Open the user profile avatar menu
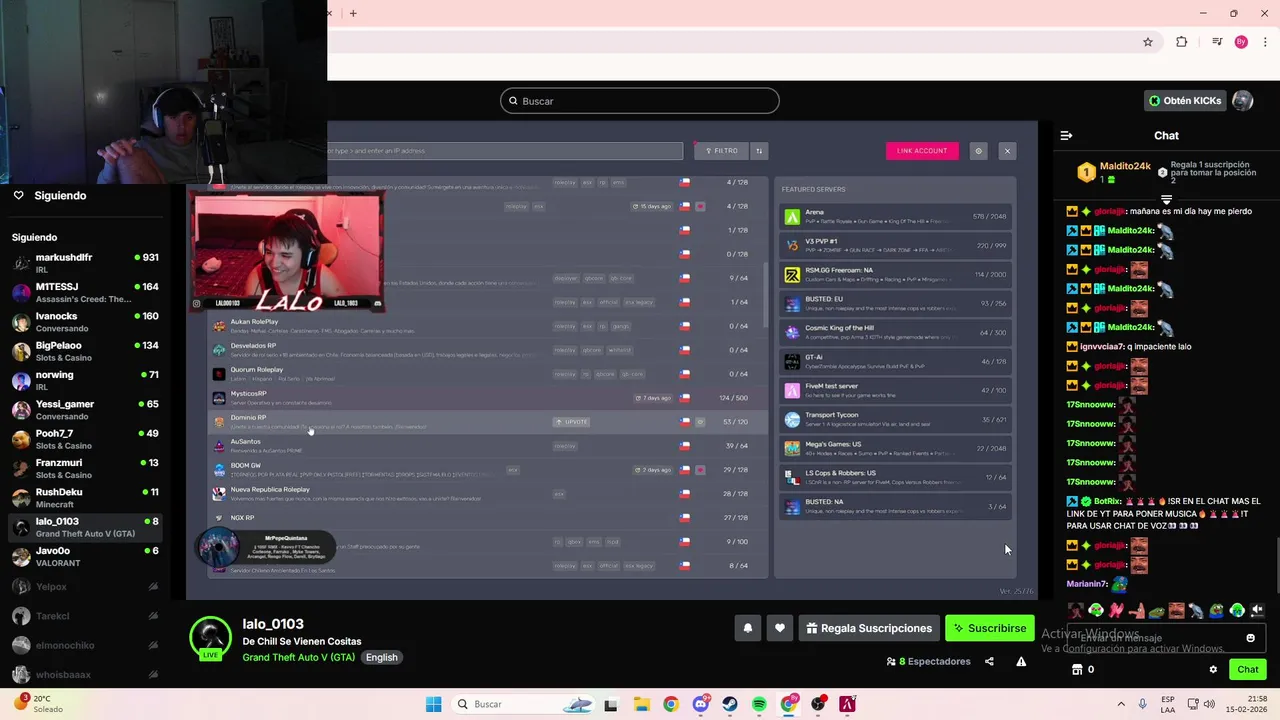 coord(1242,101)
